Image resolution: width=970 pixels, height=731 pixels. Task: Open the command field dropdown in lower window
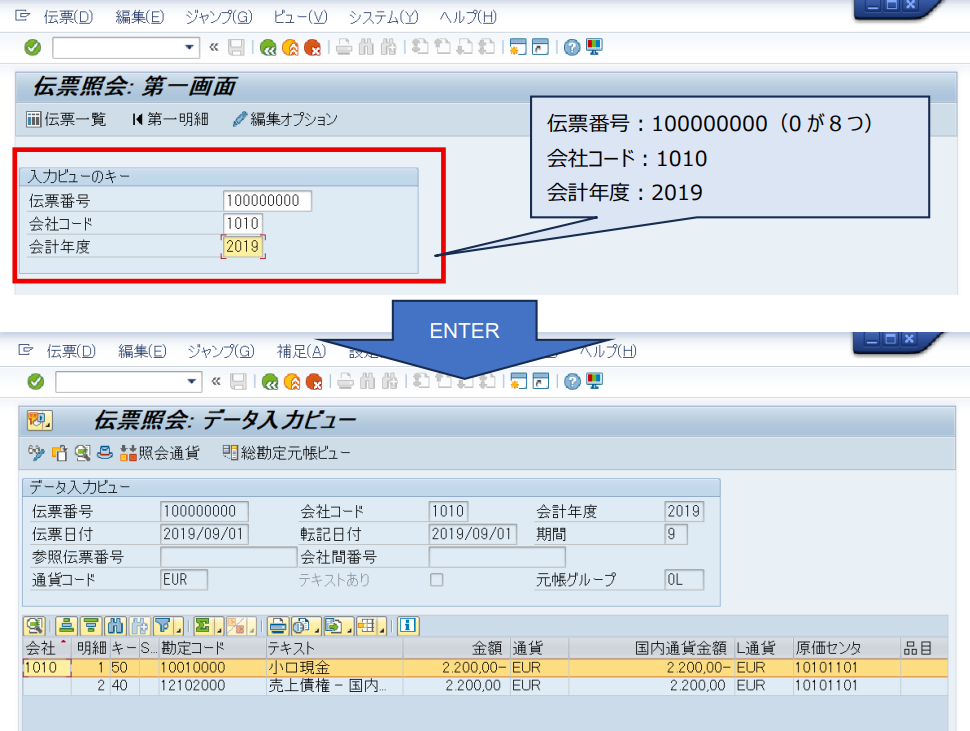pyautogui.click(x=192, y=382)
